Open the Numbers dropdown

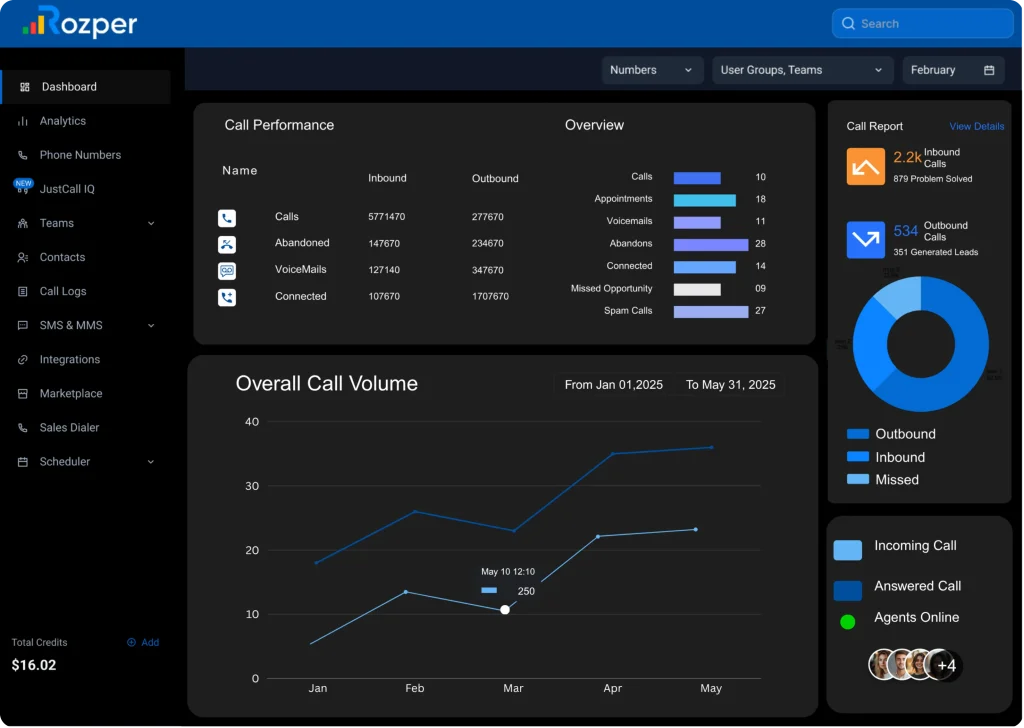(652, 70)
